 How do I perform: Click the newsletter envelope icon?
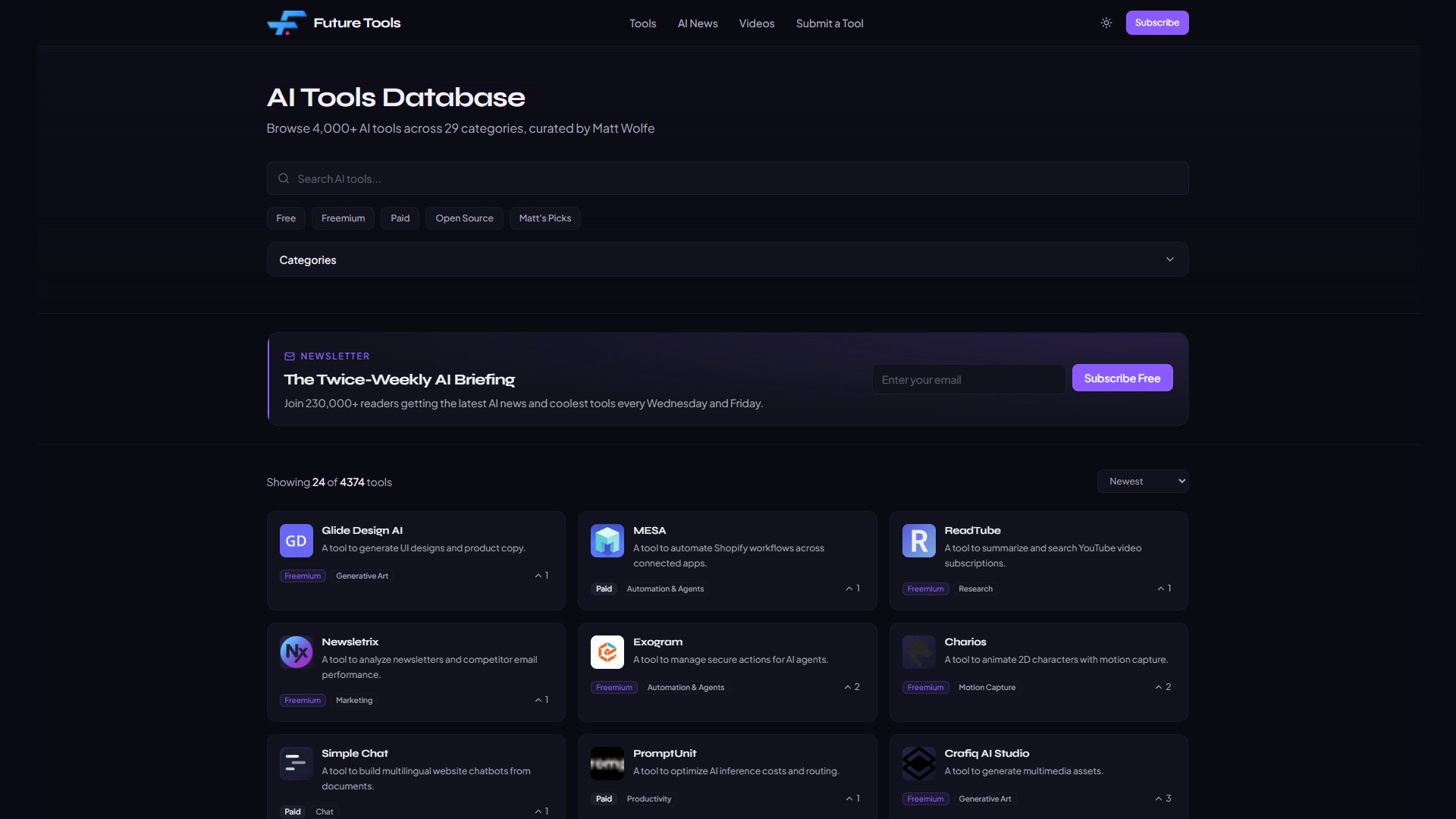click(x=290, y=356)
